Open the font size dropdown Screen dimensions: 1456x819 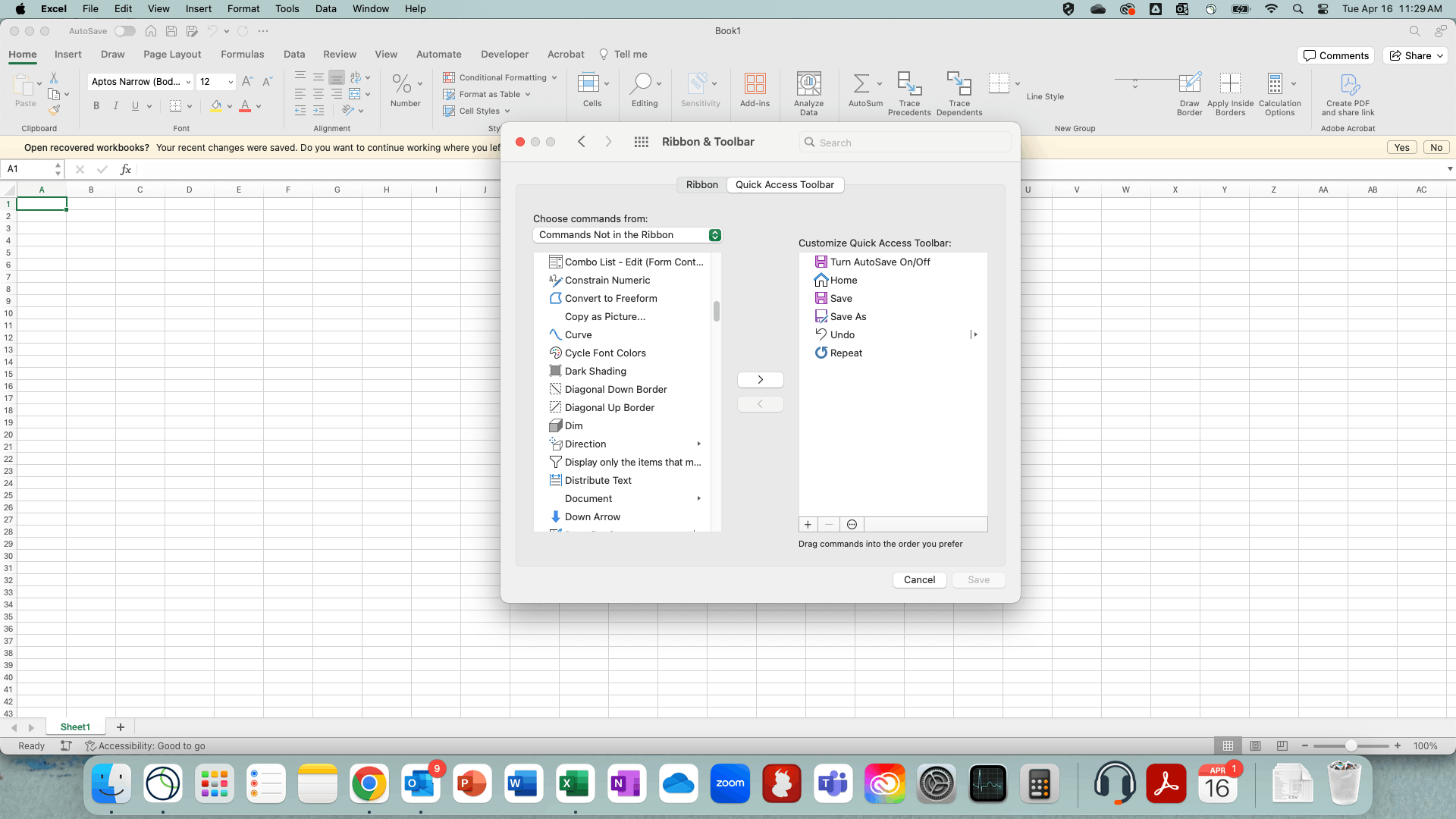tap(231, 82)
